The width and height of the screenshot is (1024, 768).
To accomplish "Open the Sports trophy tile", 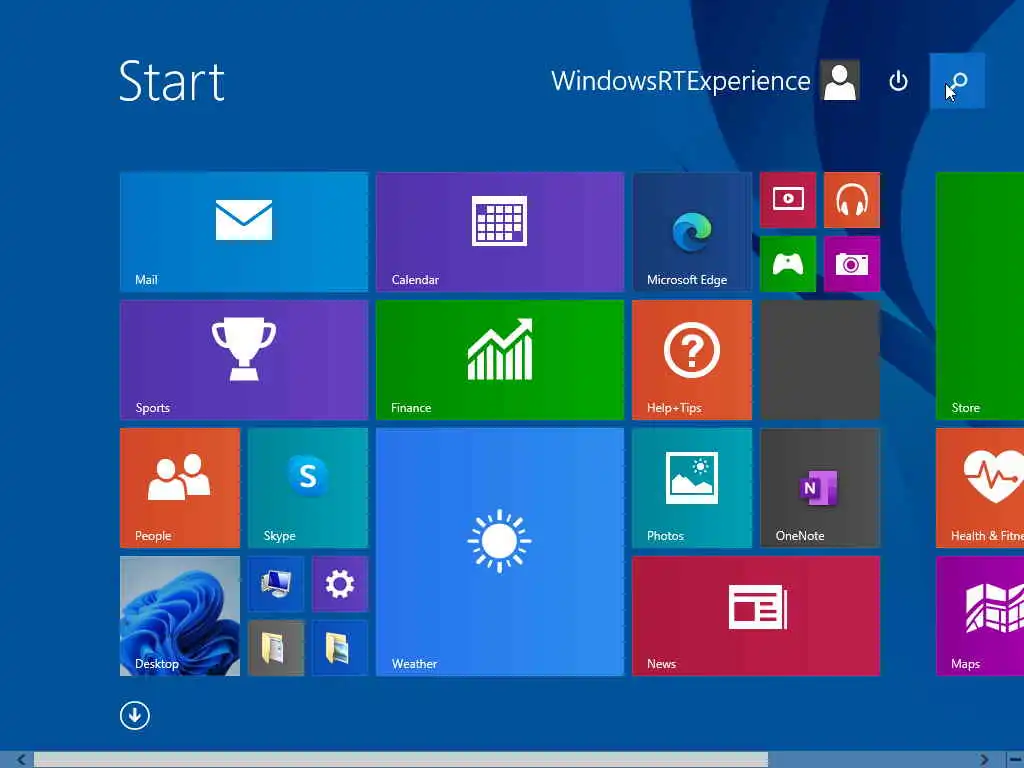I will pos(244,360).
